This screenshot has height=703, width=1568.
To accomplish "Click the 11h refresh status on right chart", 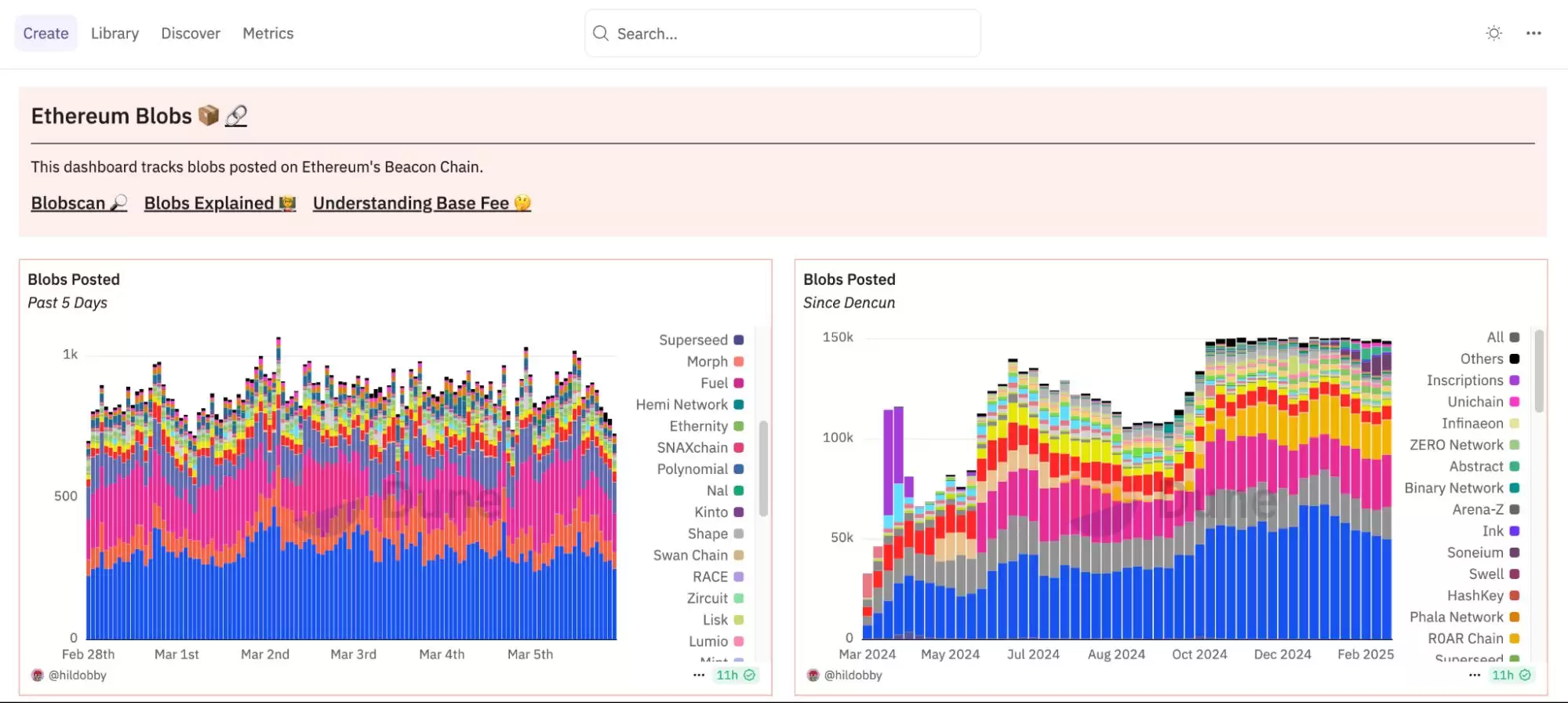I will [1511, 675].
